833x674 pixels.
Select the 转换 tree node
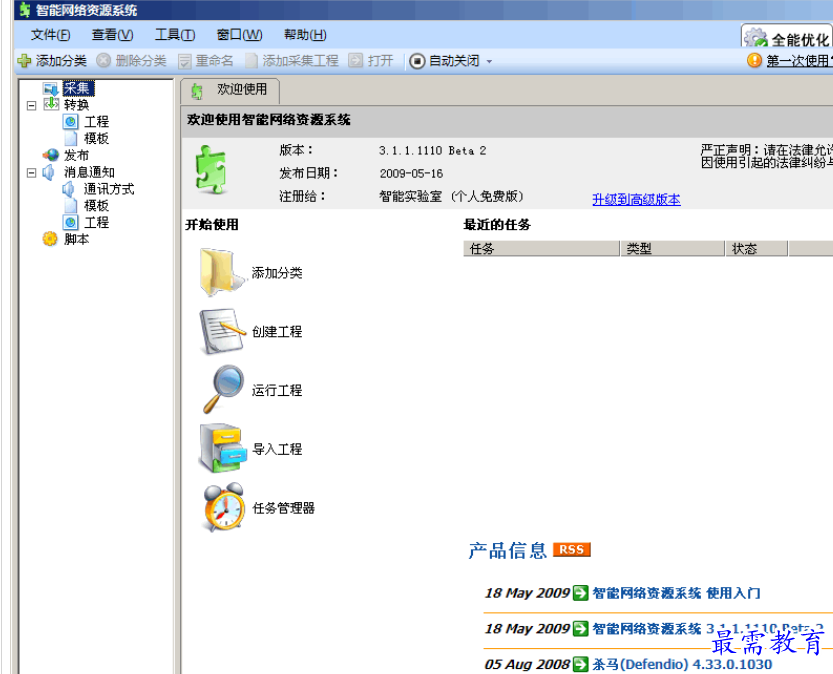pos(76,105)
